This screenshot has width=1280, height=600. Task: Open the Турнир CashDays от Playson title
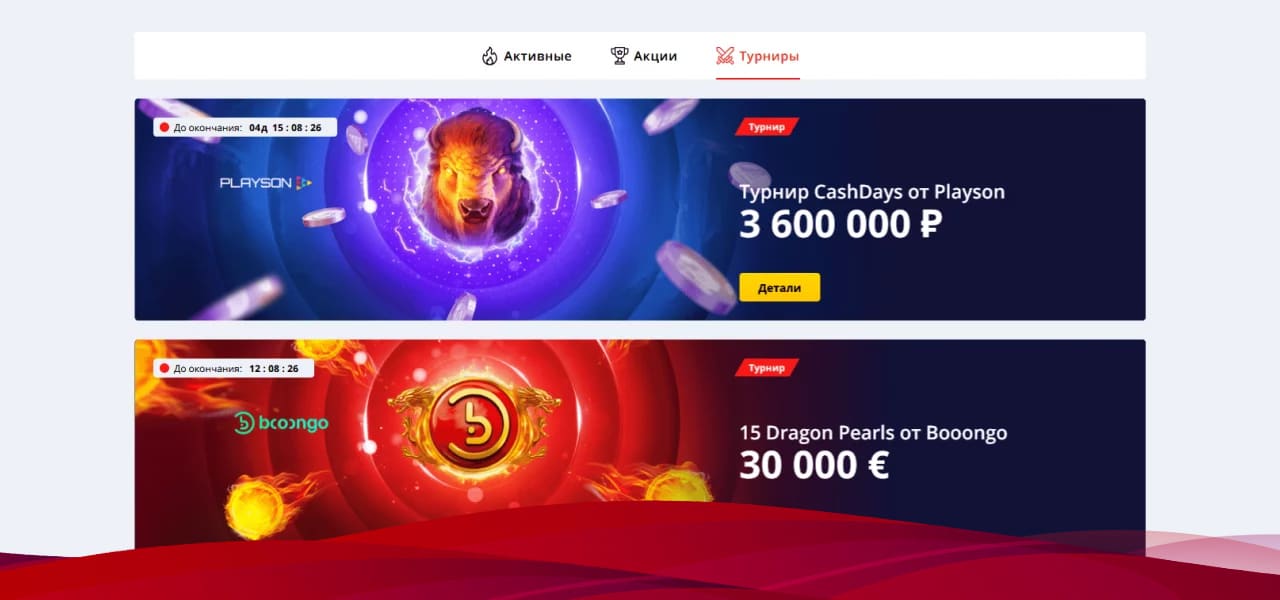pos(872,191)
